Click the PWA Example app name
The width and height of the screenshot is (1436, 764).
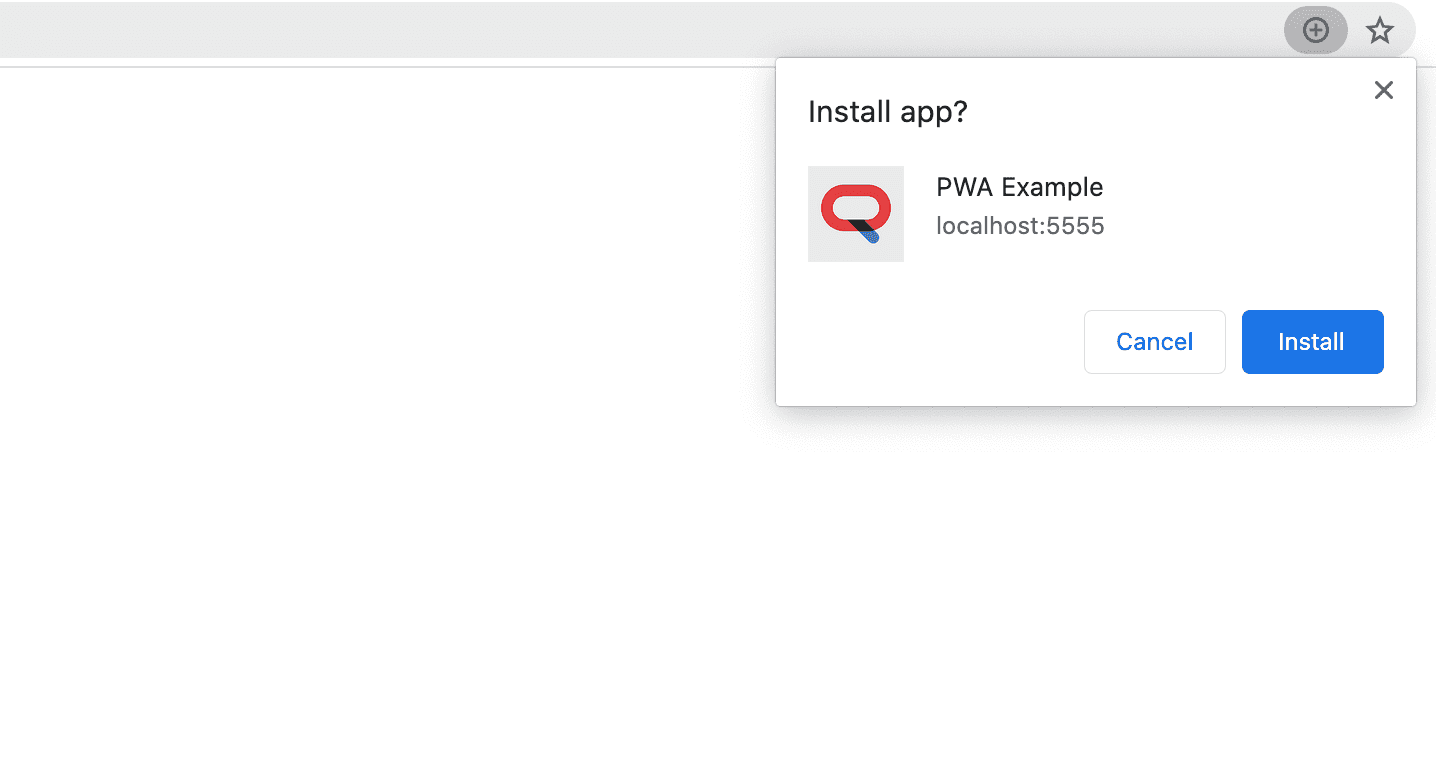click(1019, 187)
